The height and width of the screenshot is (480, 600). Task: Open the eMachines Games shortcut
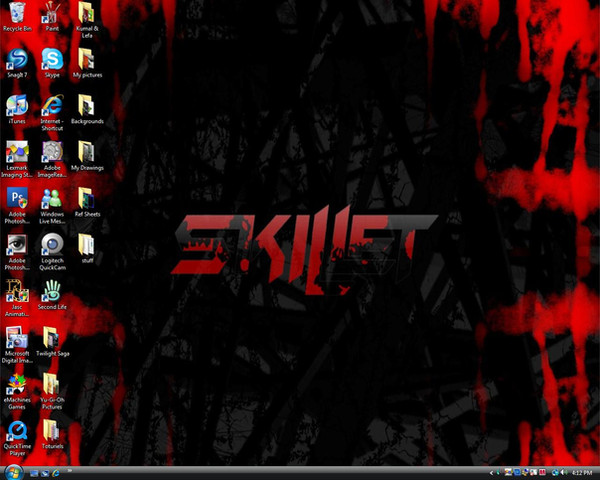(x=17, y=391)
